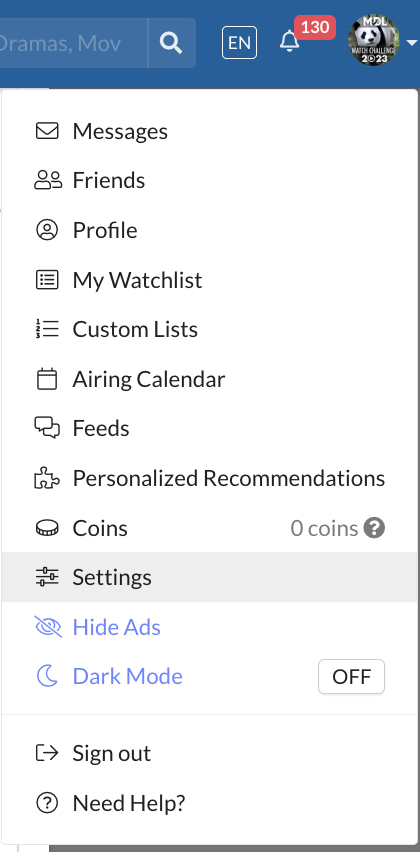Viewport: 420px width, 852px height.
Task: Click the envelope icon next to Messages
Action: click(47, 131)
